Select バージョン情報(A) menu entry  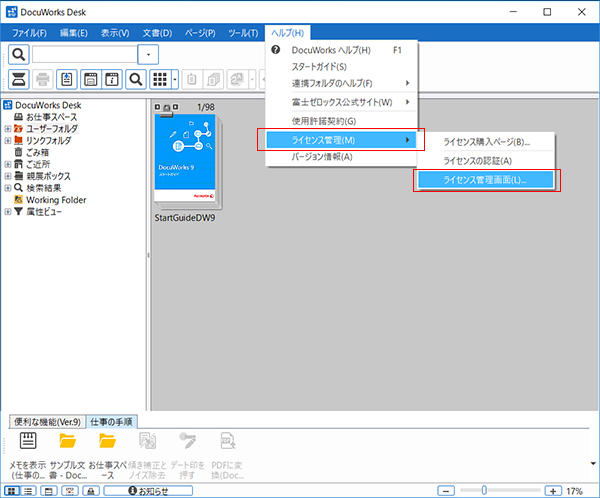341,157
